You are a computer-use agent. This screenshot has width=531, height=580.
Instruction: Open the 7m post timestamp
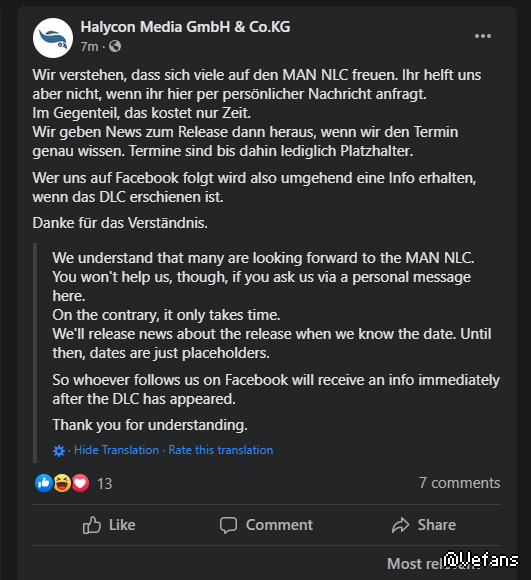click(x=89, y=47)
